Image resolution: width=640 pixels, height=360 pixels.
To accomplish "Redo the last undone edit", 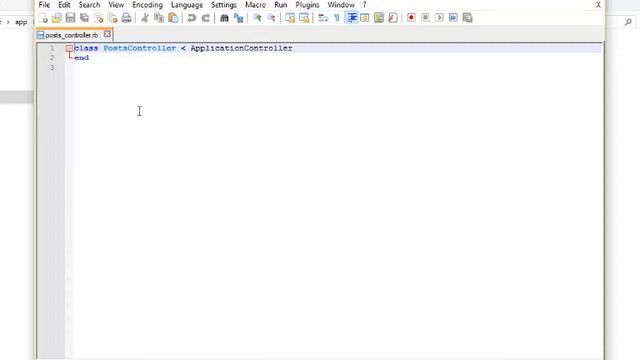I will pos(206,18).
